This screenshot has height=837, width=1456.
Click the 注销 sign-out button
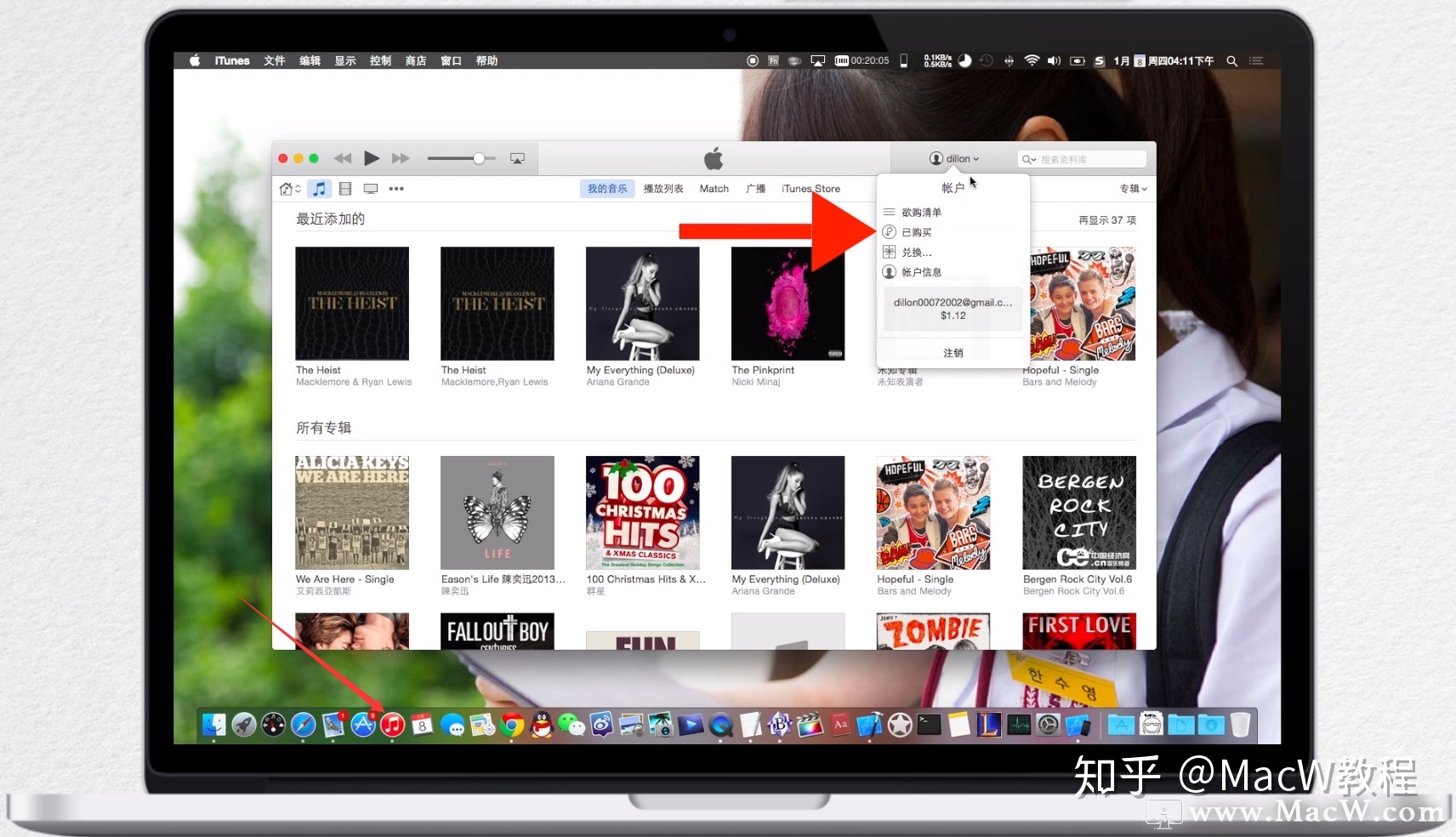[x=953, y=353]
